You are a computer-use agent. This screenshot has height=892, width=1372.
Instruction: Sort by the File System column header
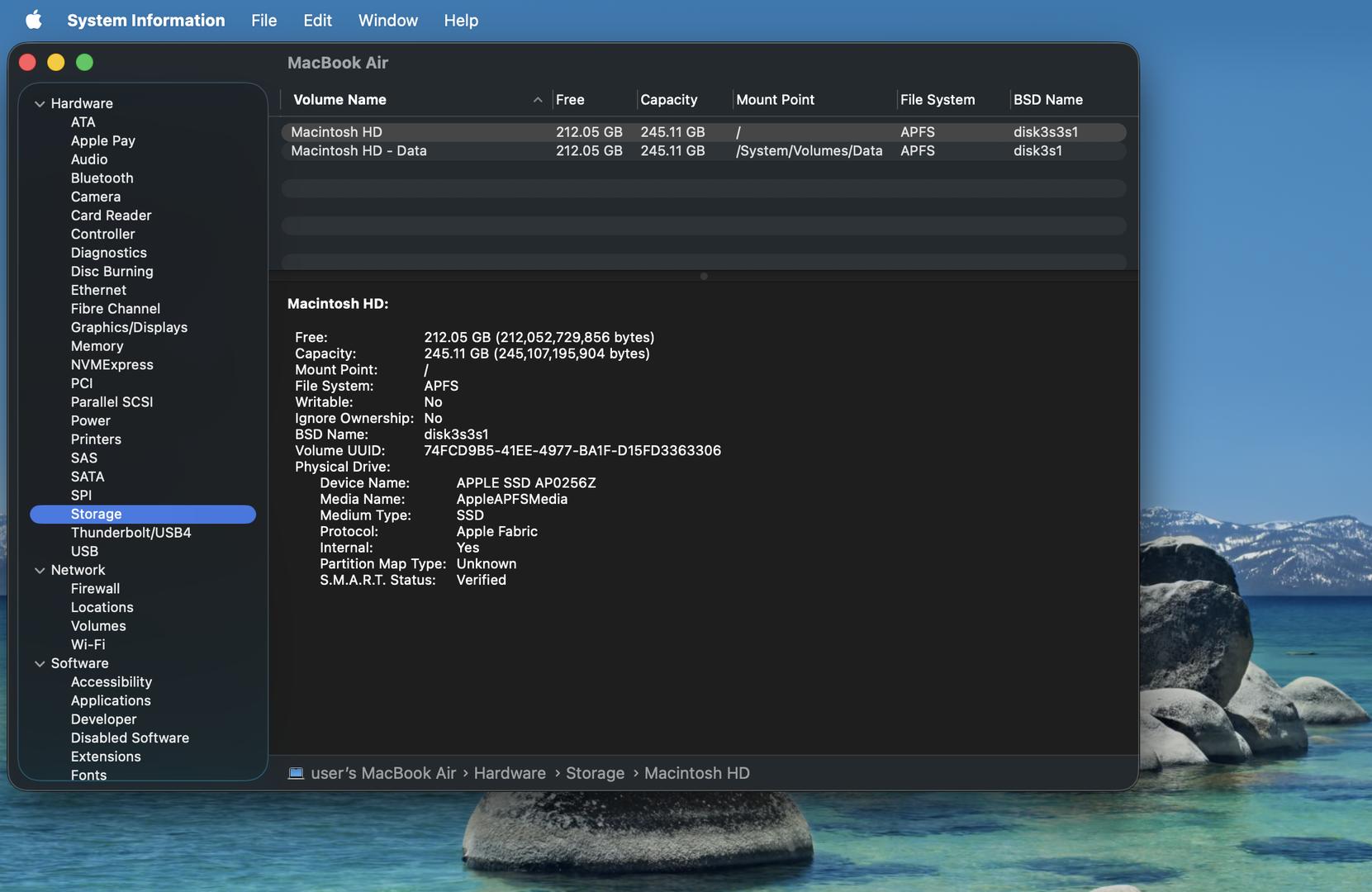937,100
